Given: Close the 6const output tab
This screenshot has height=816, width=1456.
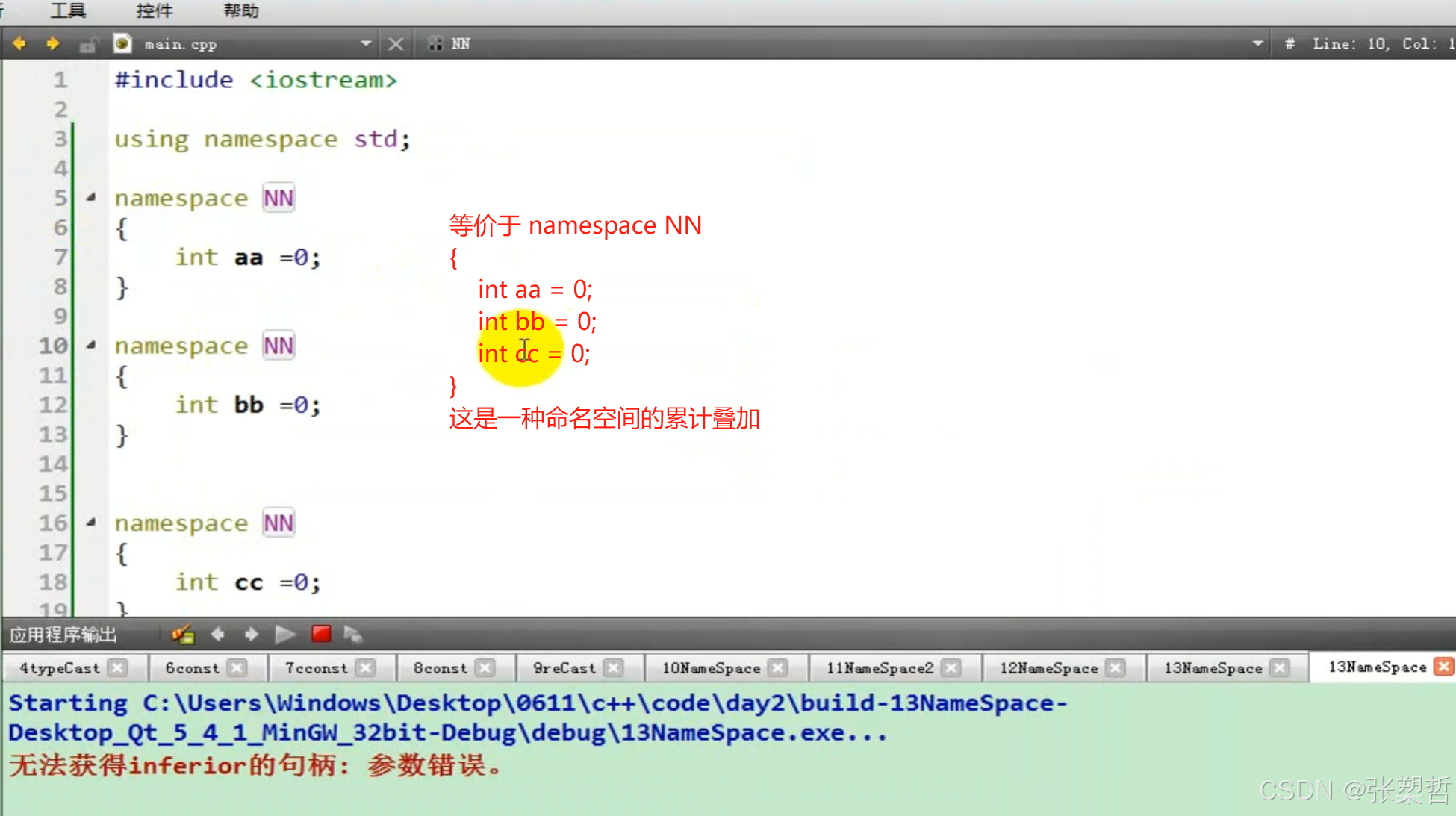Looking at the screenshot, I should (237, 668).
